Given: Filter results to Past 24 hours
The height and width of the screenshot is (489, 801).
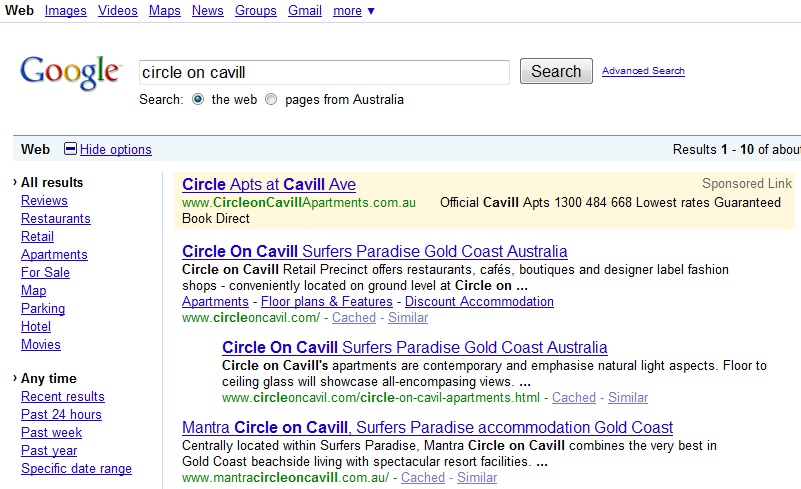Looking at the screenshot, I should point(61,414).
